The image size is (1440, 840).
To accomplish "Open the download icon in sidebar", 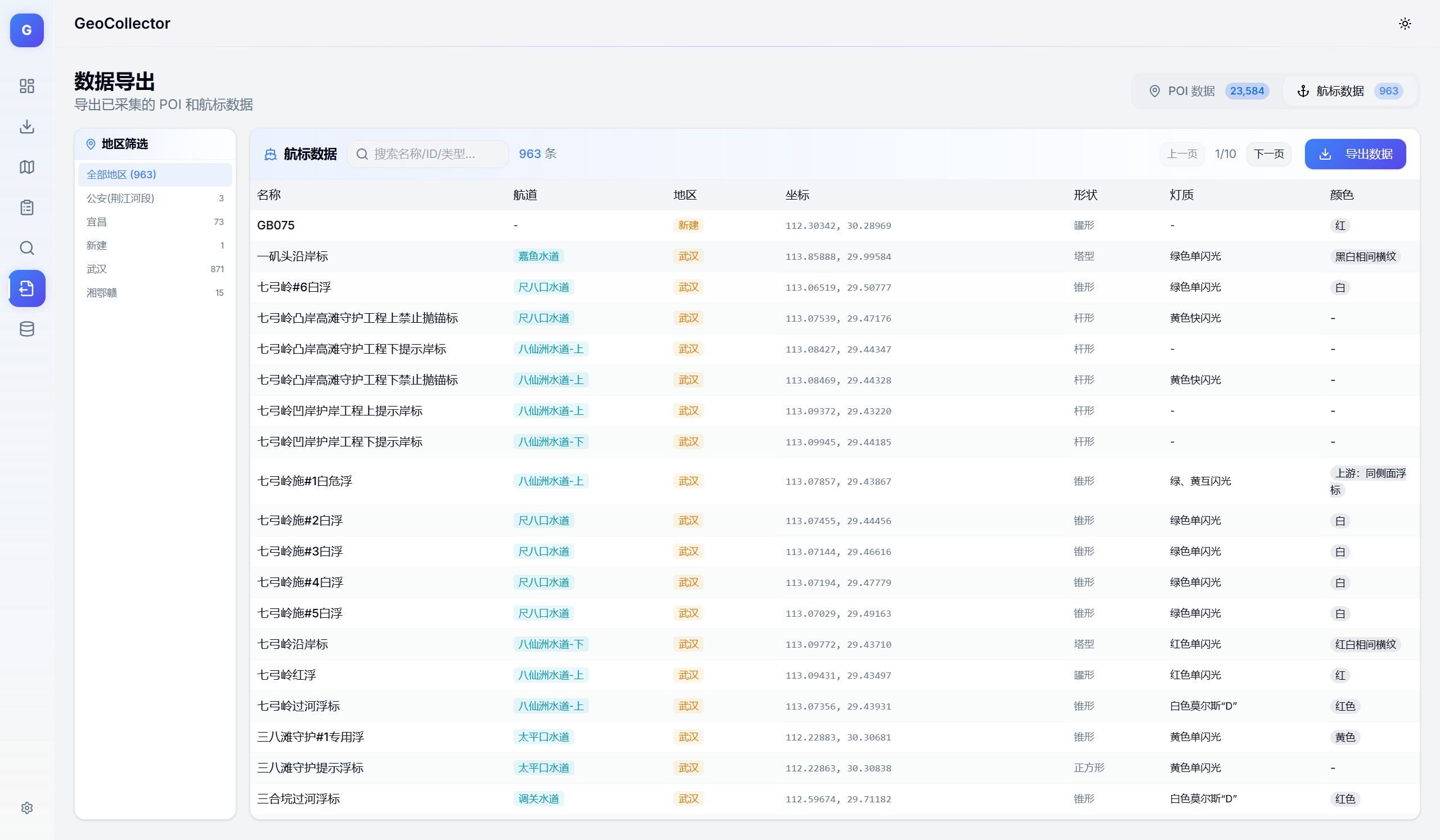I will (x=27, y=126).
